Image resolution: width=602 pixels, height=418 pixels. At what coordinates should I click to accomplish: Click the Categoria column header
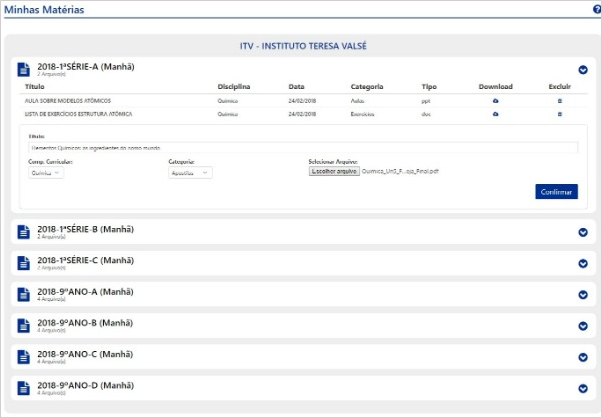pos(367,87)
